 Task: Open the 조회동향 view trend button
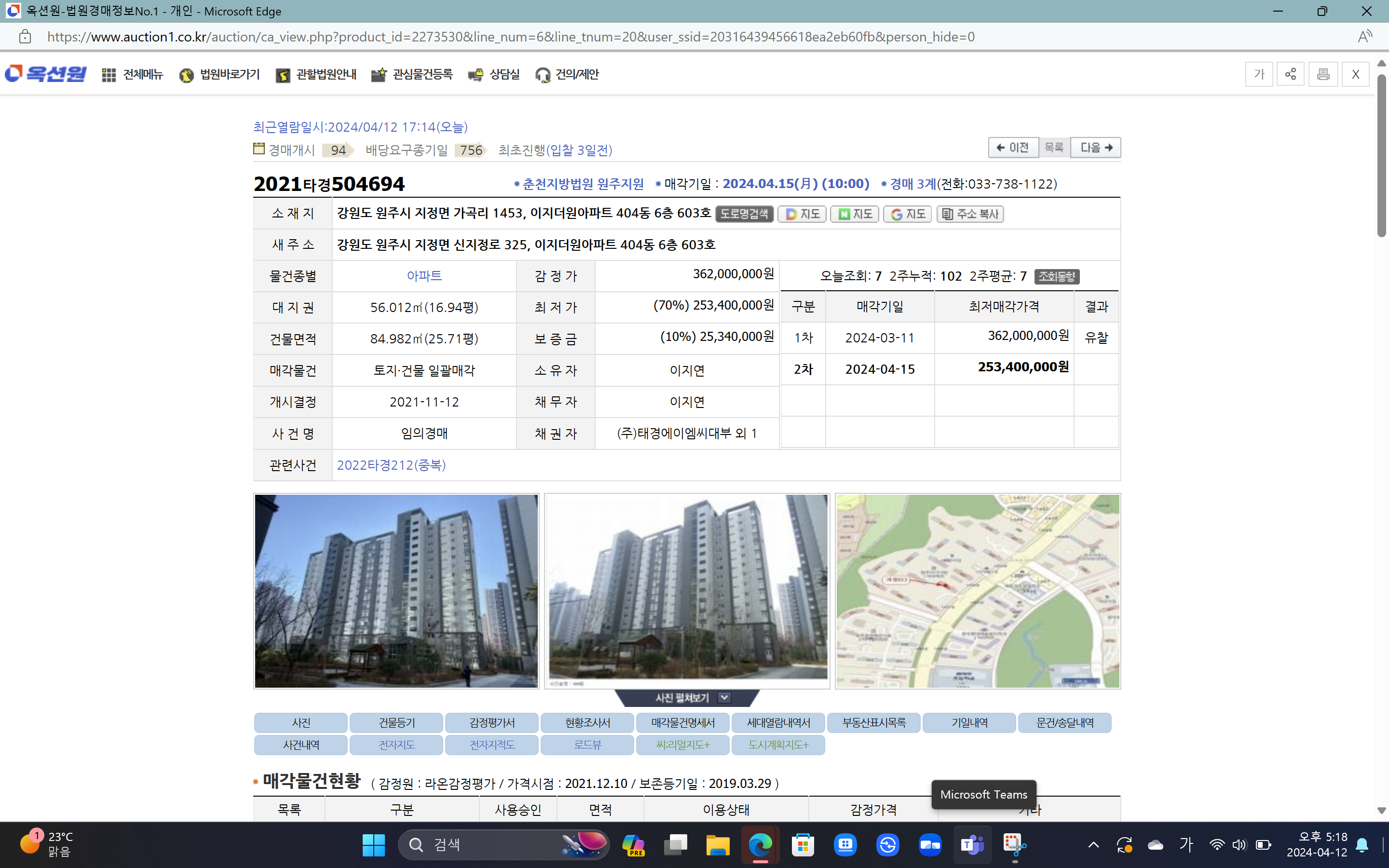pyautogui.click(x=1057, y=277)
